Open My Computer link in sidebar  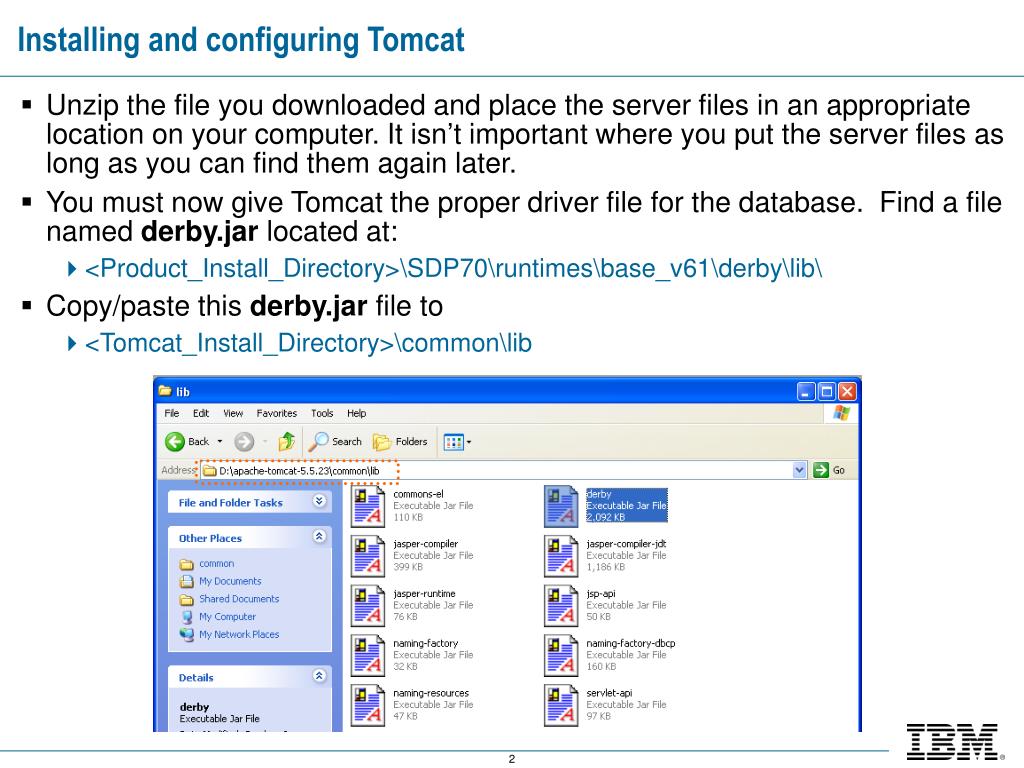pyautogui.click(x=227, y=616)
